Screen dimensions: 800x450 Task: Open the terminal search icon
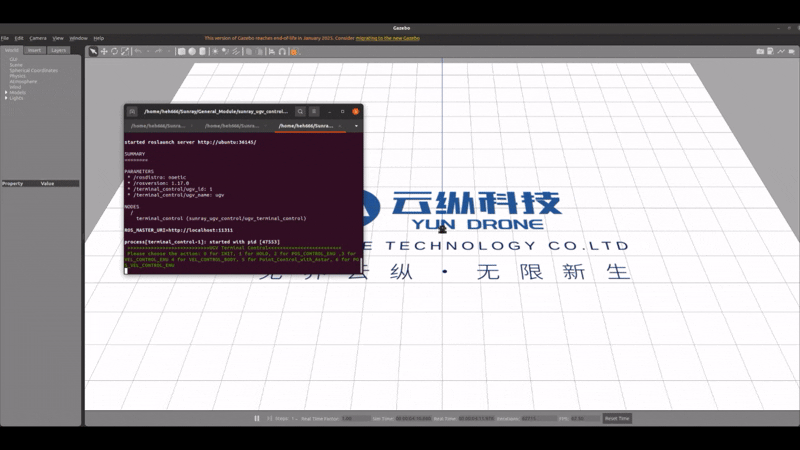point(301,111)
